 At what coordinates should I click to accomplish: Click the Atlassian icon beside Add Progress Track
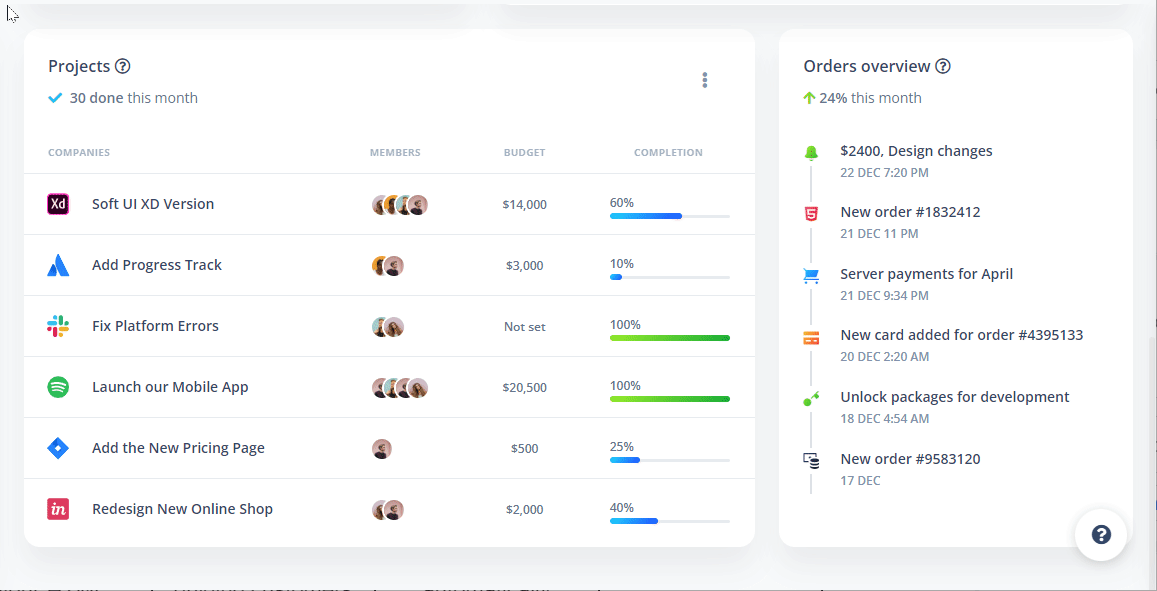(x=58, y=265)
